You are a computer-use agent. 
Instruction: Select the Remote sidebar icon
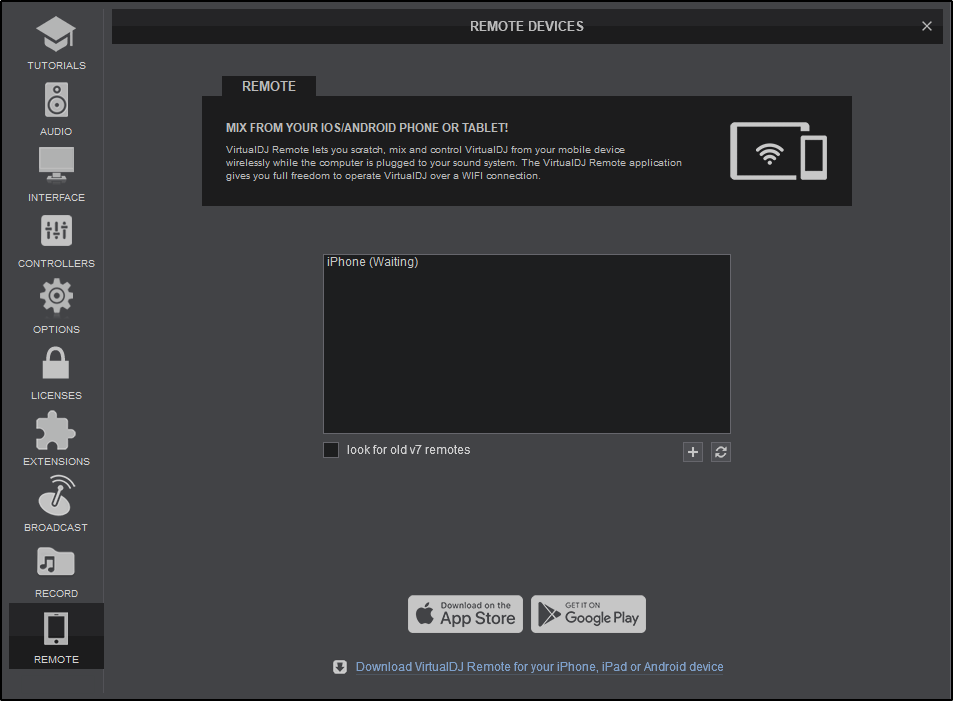(56, 634)
